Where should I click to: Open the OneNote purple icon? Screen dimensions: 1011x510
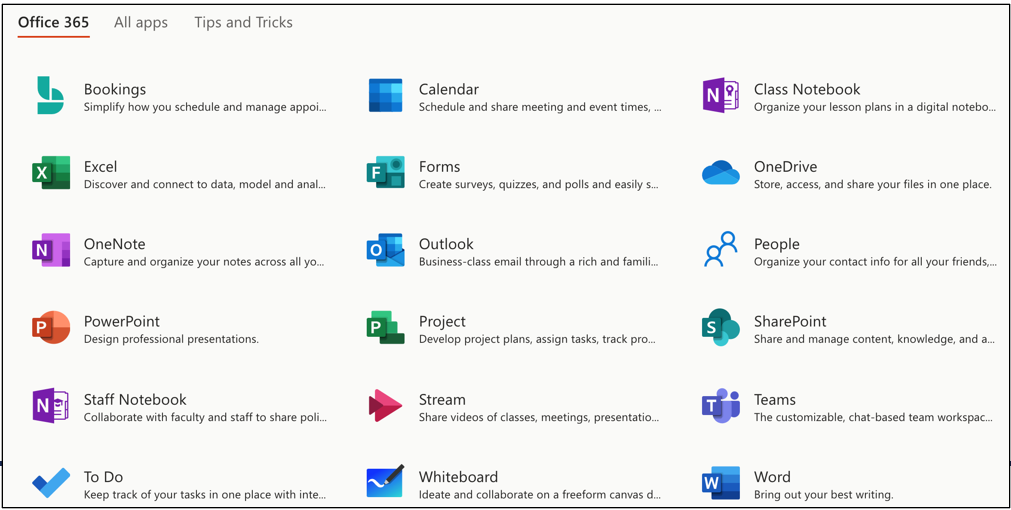coord(50,250)
